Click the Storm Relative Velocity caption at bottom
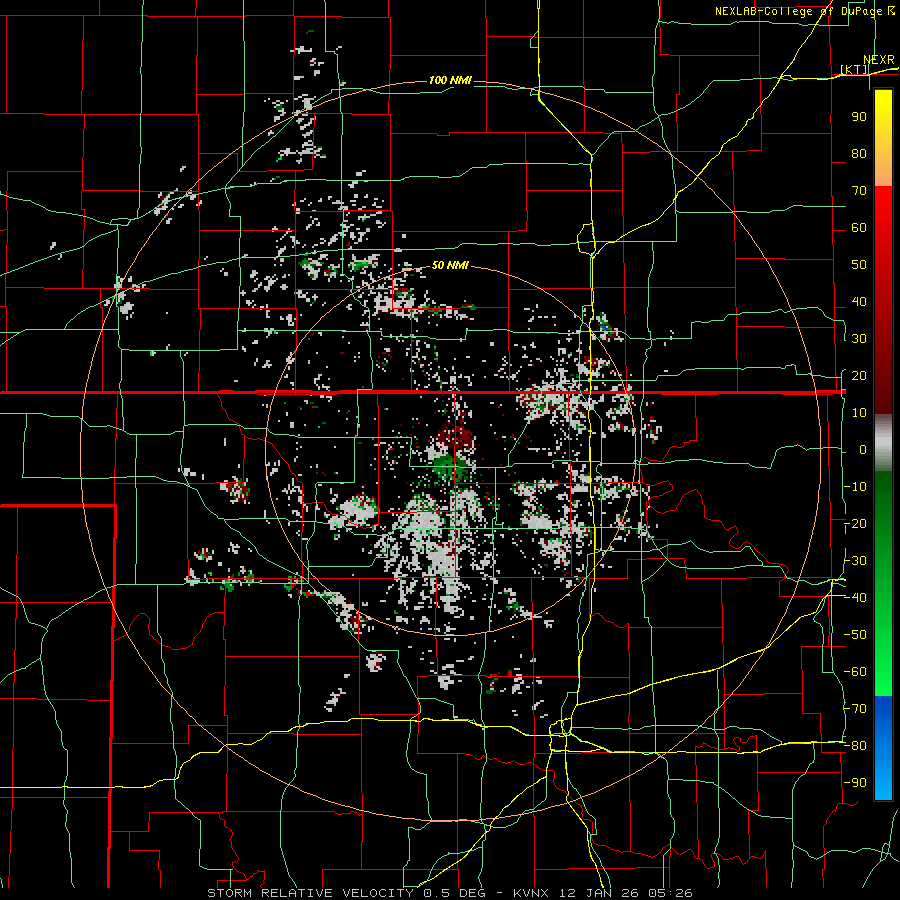900x900 pixels. [449, 893]
